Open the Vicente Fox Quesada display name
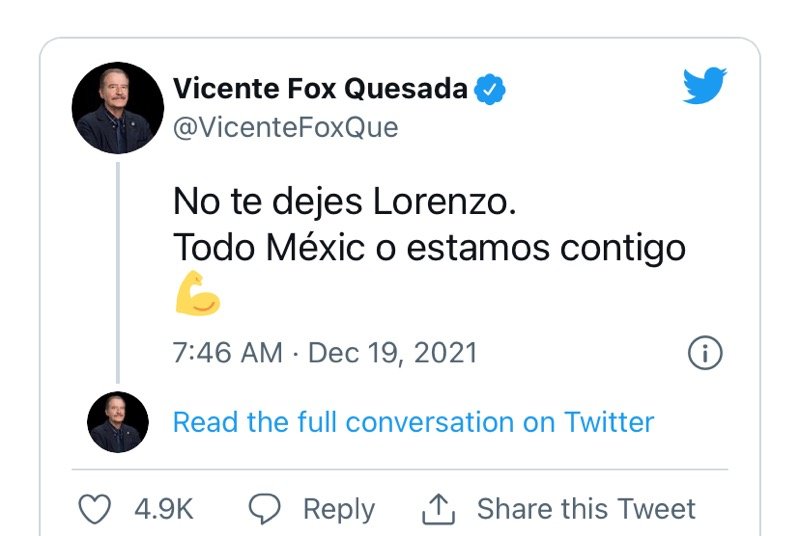800x536 pixels. 320,88
